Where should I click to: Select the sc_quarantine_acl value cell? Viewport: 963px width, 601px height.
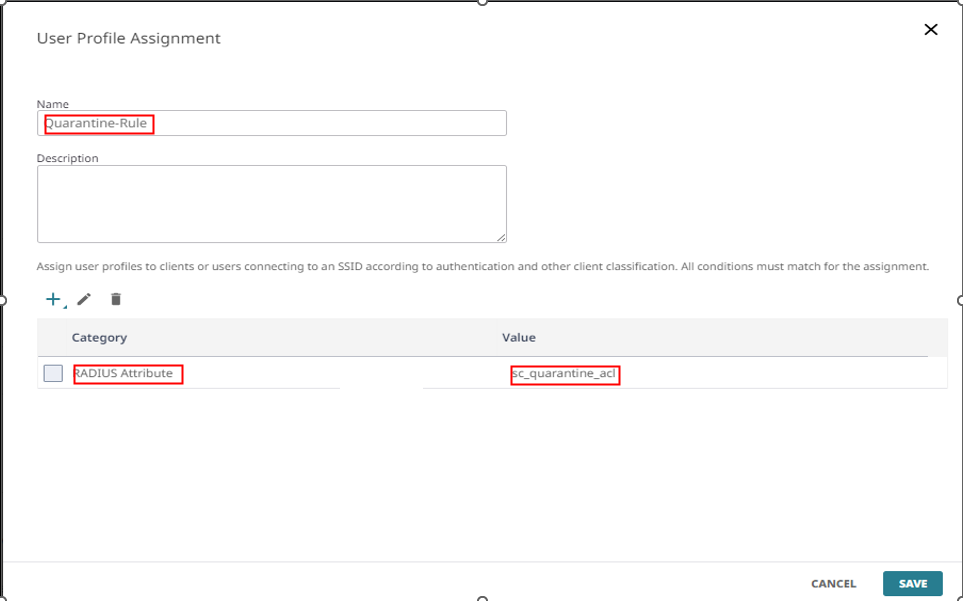(564, 373)
